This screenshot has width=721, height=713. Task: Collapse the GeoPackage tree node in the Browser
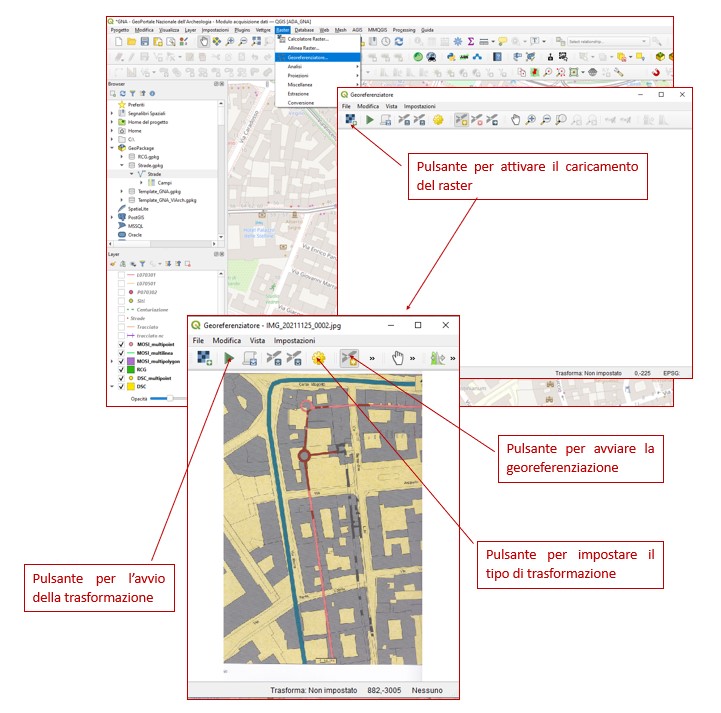click(x=112, y=148)
